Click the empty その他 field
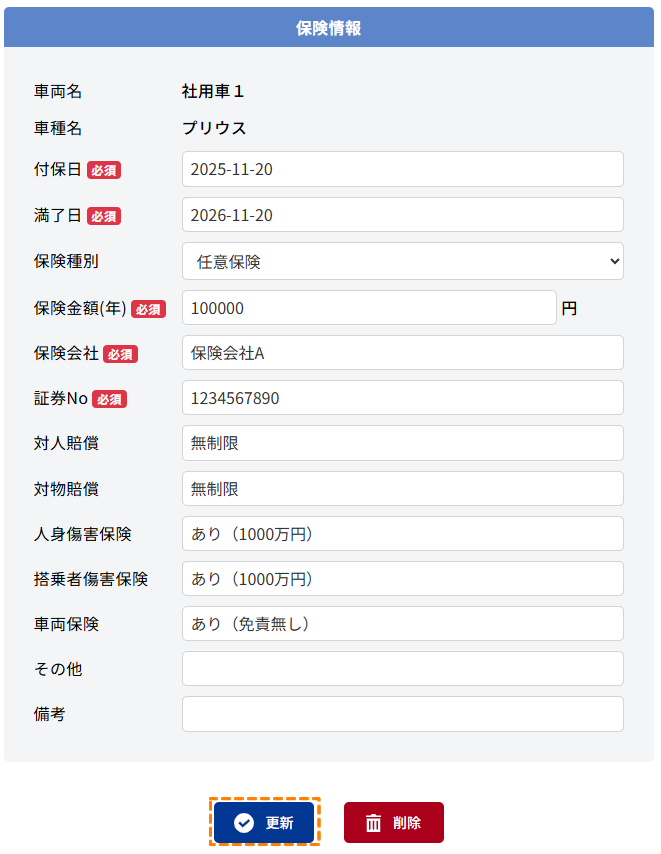This screenshot has width=661, height=854. [402, 669]
